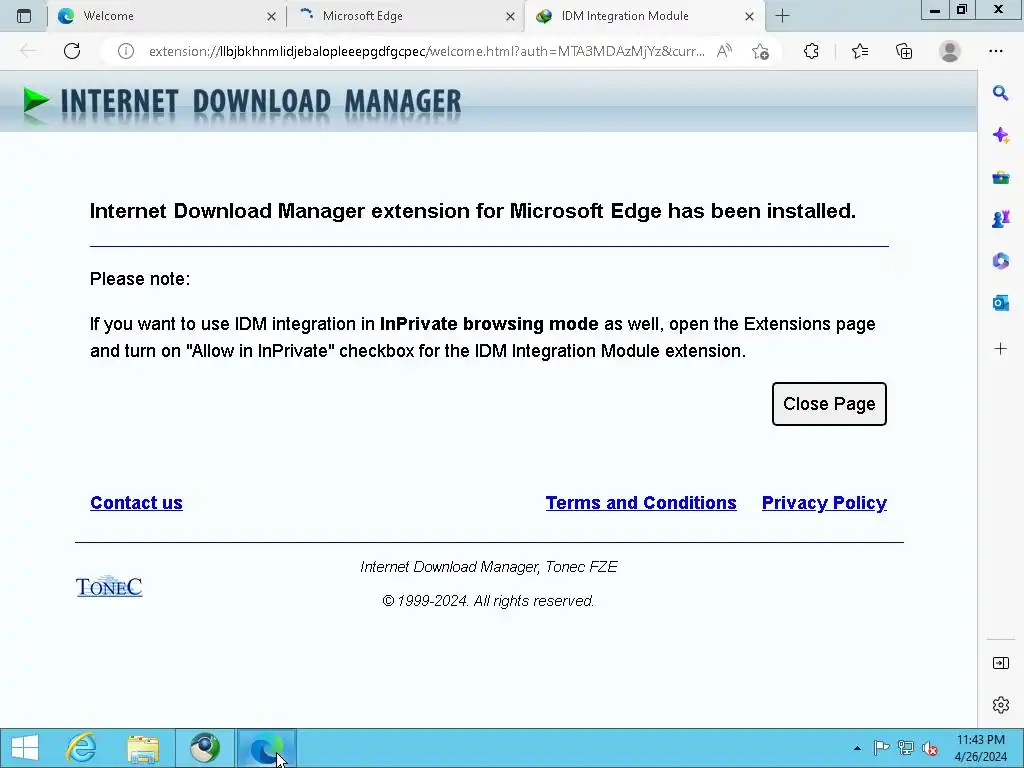Customize sidebar with plus icon
1024x768 pixels.
click(1000, 349)
